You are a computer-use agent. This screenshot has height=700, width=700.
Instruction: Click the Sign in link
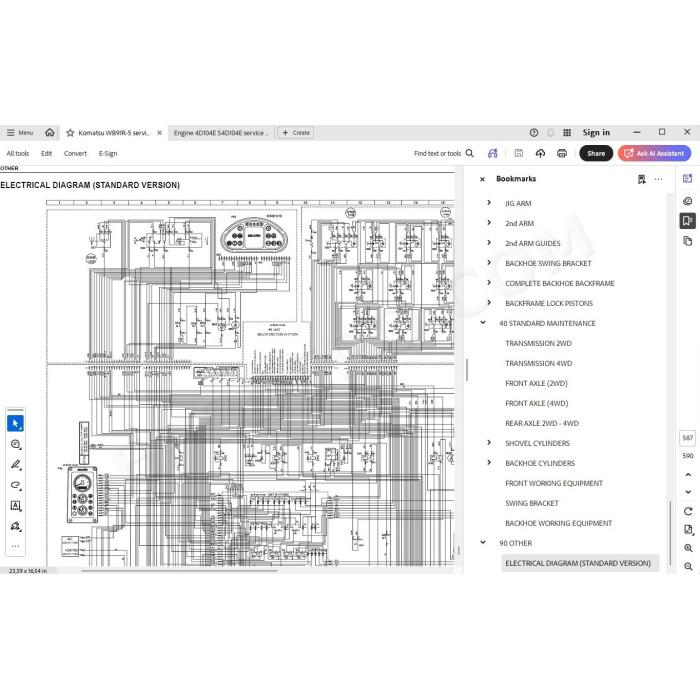click(596, 133)
